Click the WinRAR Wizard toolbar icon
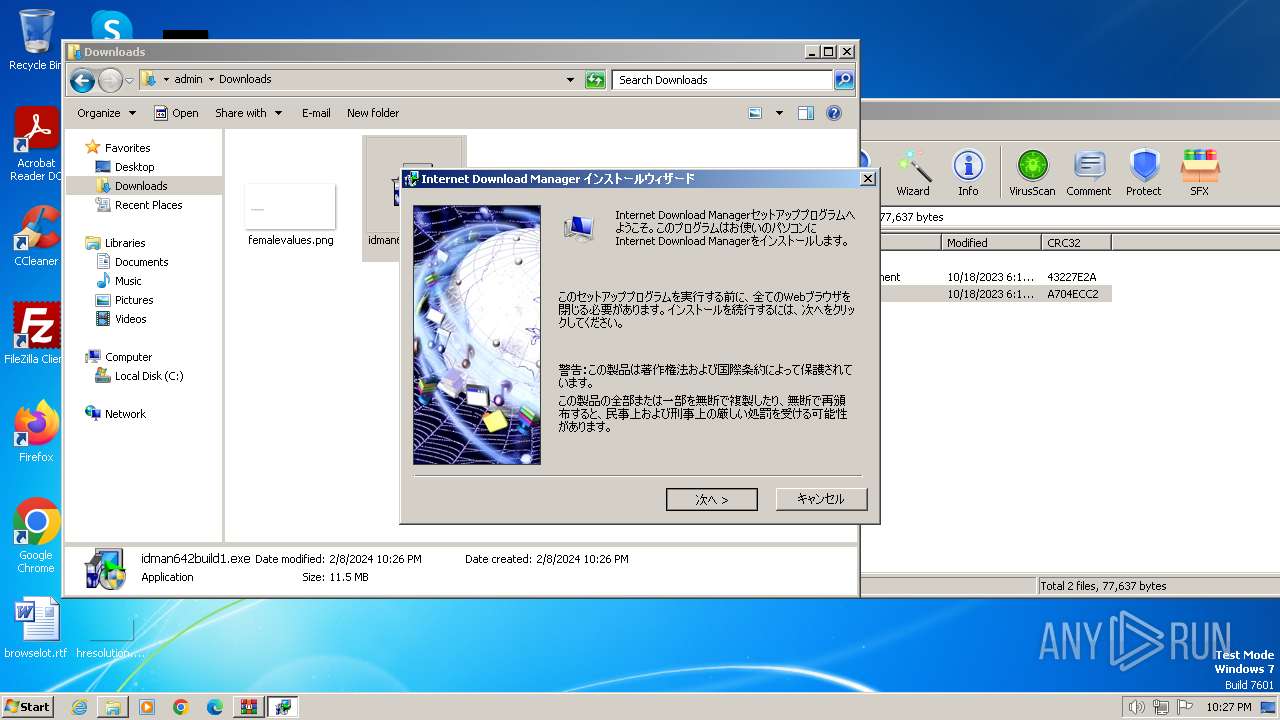Screen dimensions: 1280x720 (913, 173)
